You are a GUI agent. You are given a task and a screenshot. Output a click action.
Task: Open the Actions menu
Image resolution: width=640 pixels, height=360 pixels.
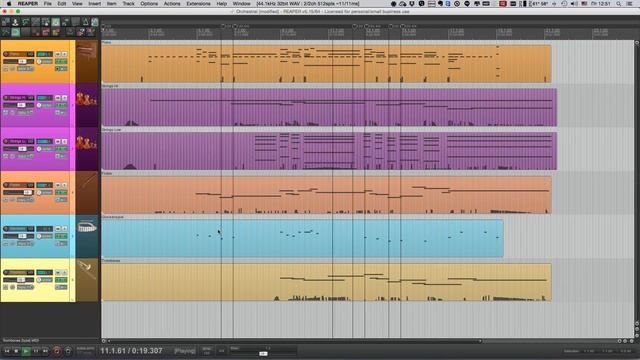172,4
